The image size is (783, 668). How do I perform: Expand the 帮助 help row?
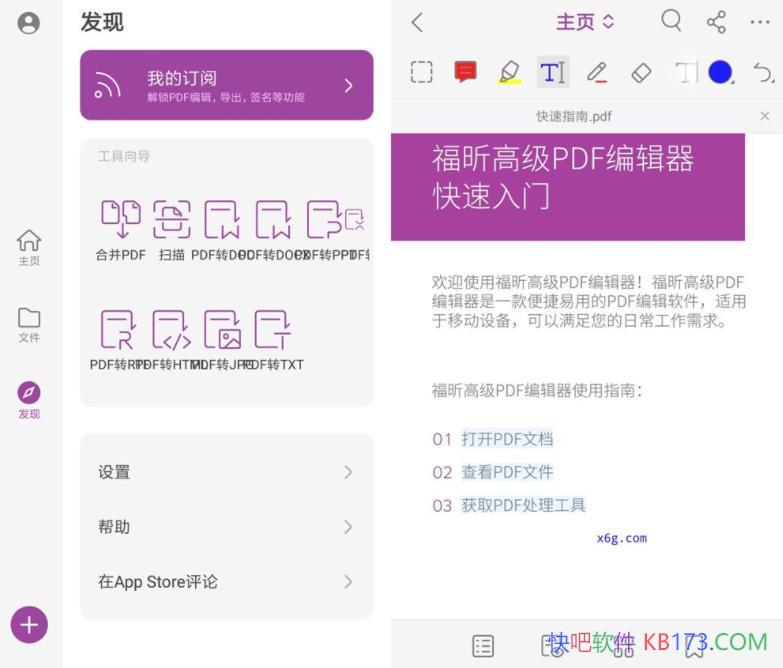click(x=226, y=527)
